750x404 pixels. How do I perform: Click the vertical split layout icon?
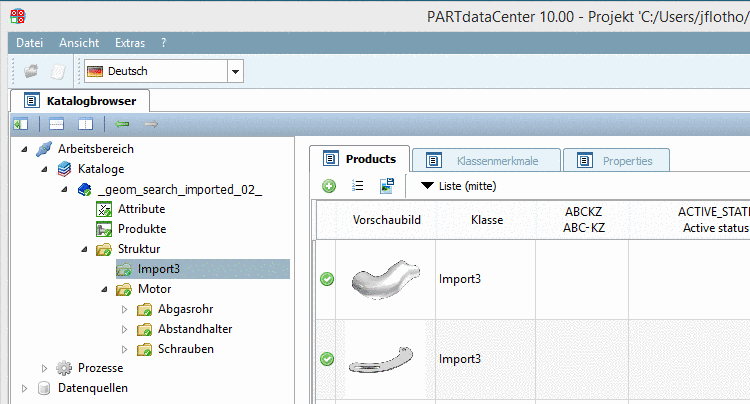(85, 124)
